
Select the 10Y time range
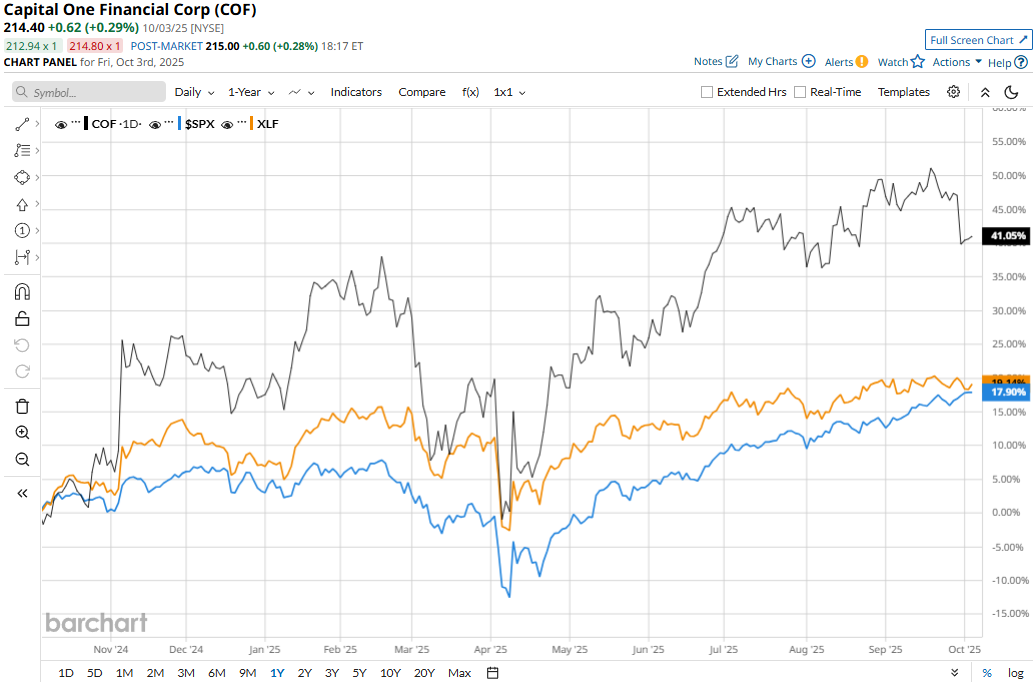pyautogui.click(x=390, y=673)
